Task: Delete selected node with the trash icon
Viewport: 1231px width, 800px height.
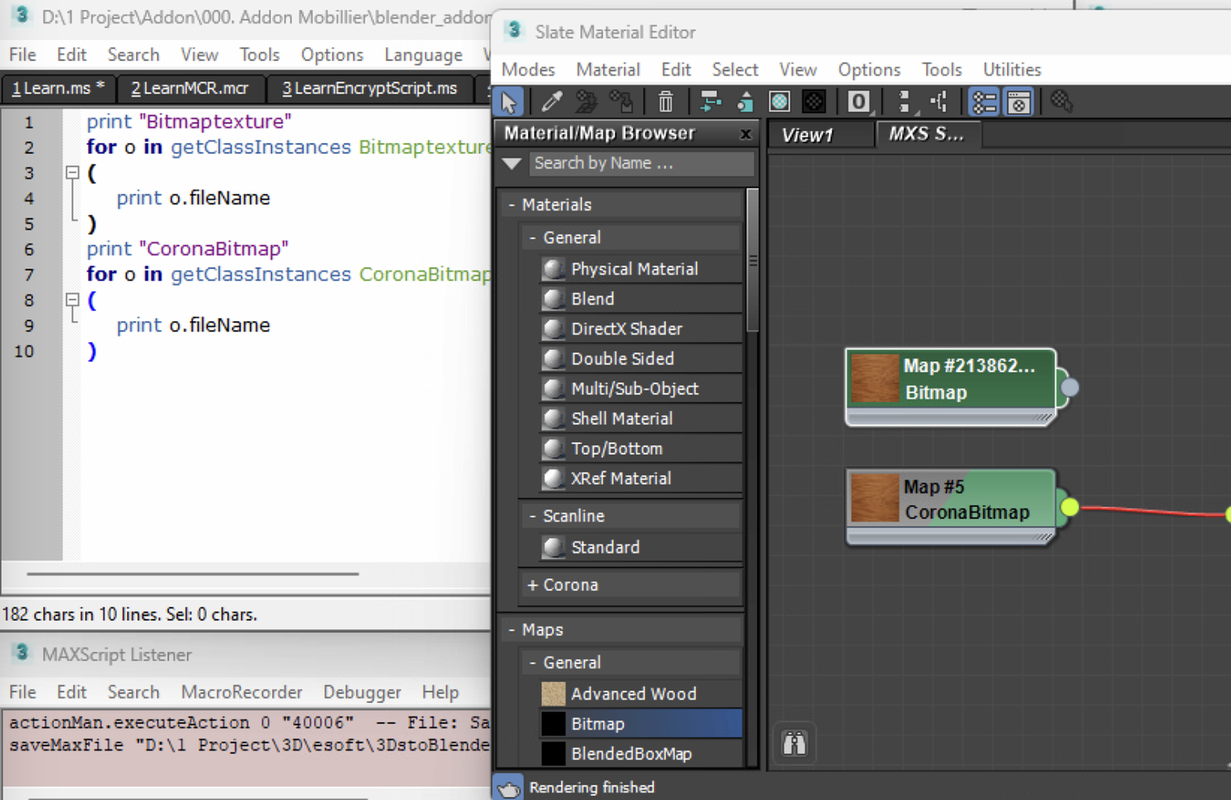Action: 666,101
